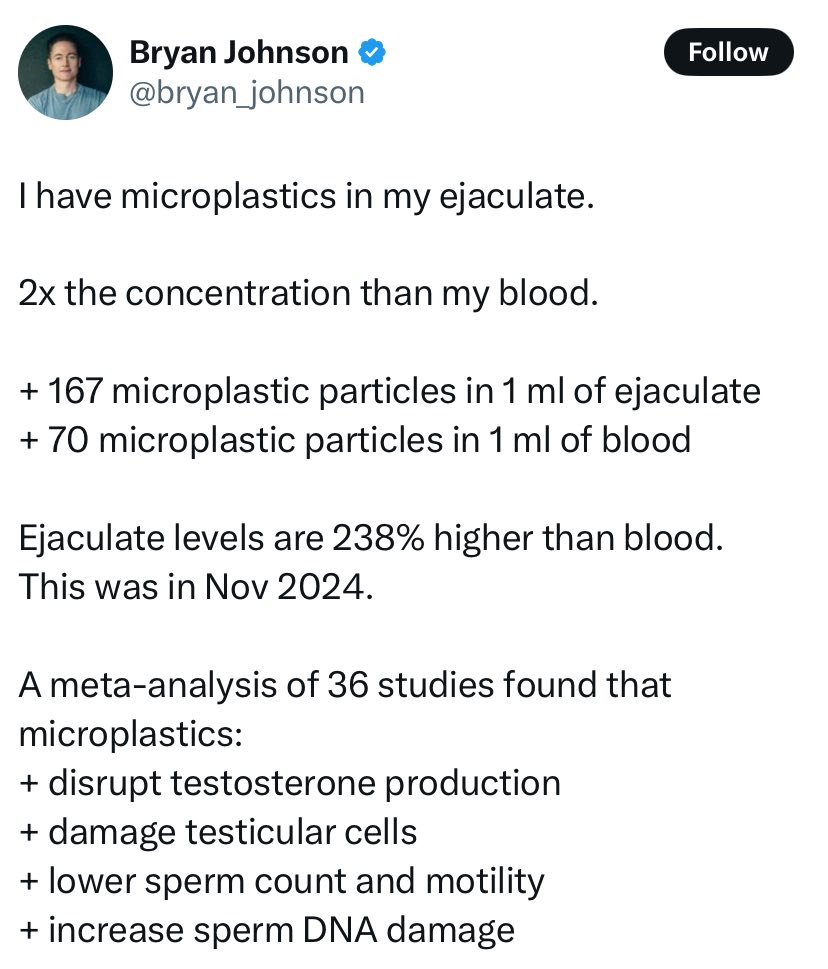Click the "238%" figure in the post
Screen dimensions: 828x969
click(361, 537)
